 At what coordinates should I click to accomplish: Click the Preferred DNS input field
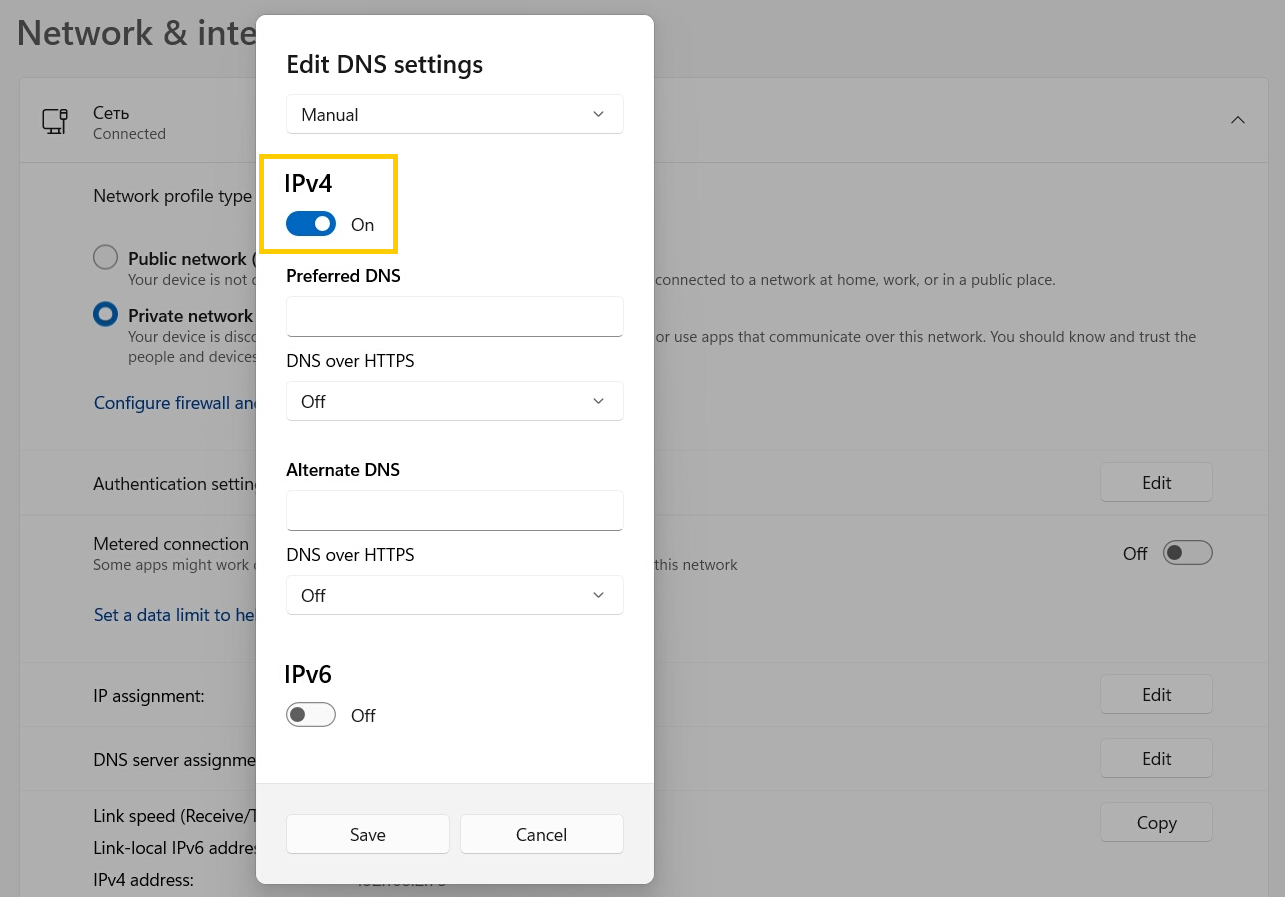pos(454,316)
